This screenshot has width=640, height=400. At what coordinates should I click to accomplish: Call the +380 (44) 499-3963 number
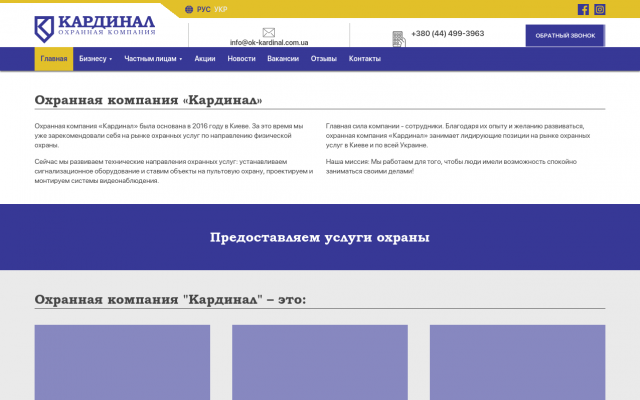tap(447, 33)
